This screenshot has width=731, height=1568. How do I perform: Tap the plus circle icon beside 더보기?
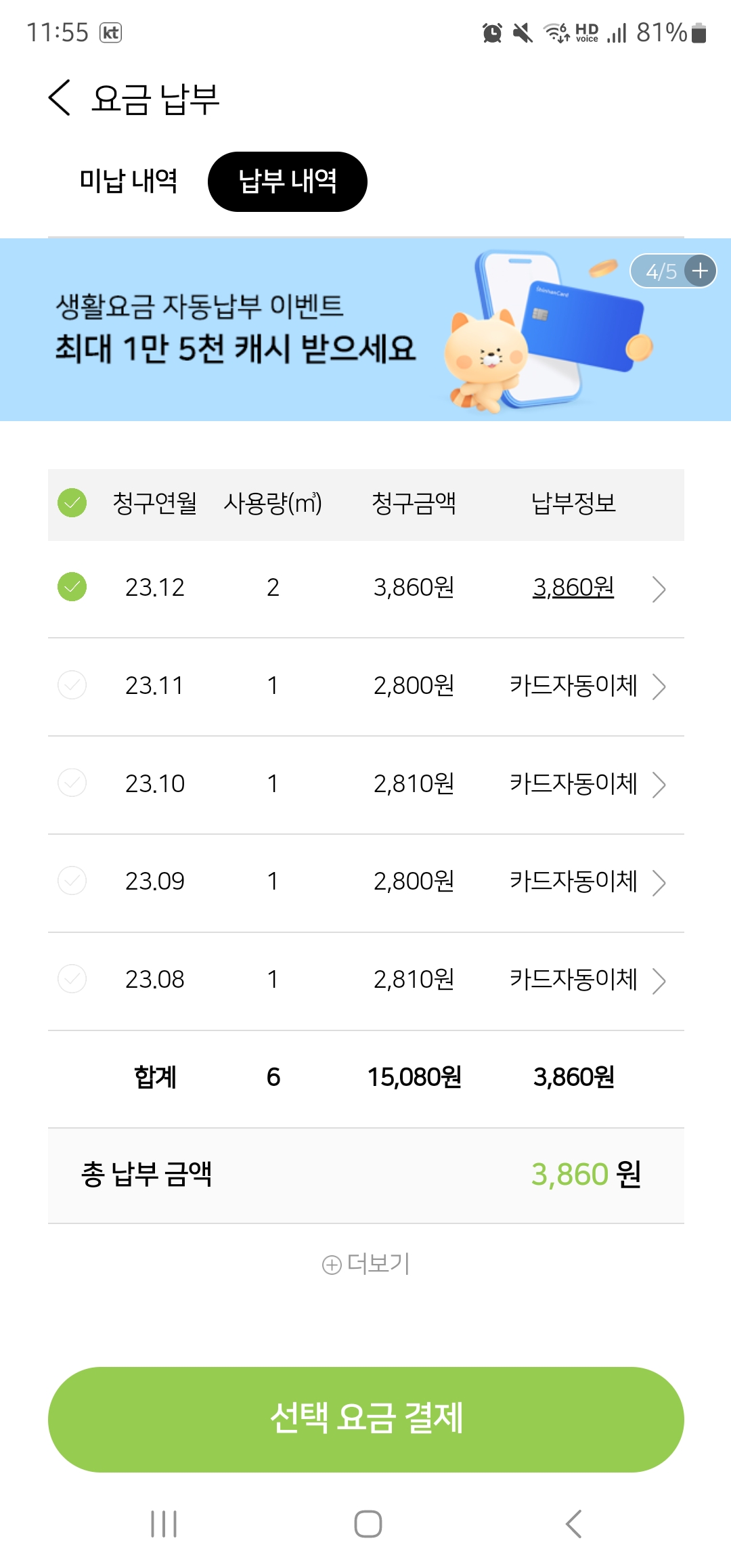click(x=332, y=1265)
